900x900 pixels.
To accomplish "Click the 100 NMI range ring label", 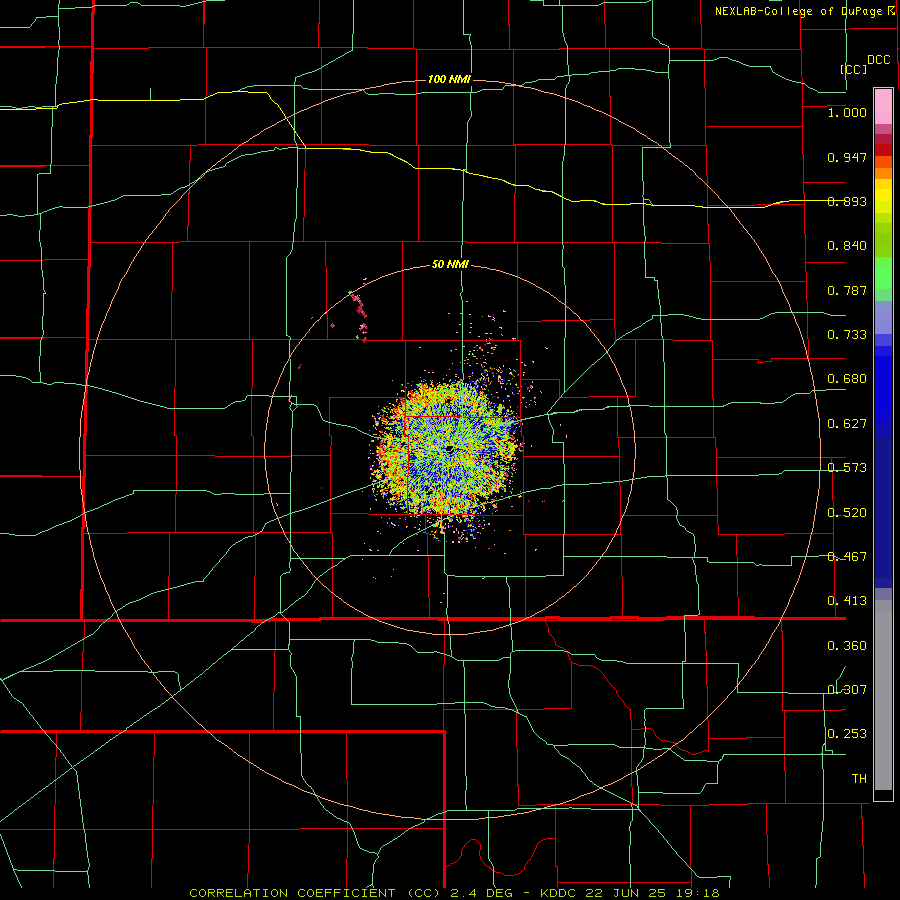I will 449,79.
